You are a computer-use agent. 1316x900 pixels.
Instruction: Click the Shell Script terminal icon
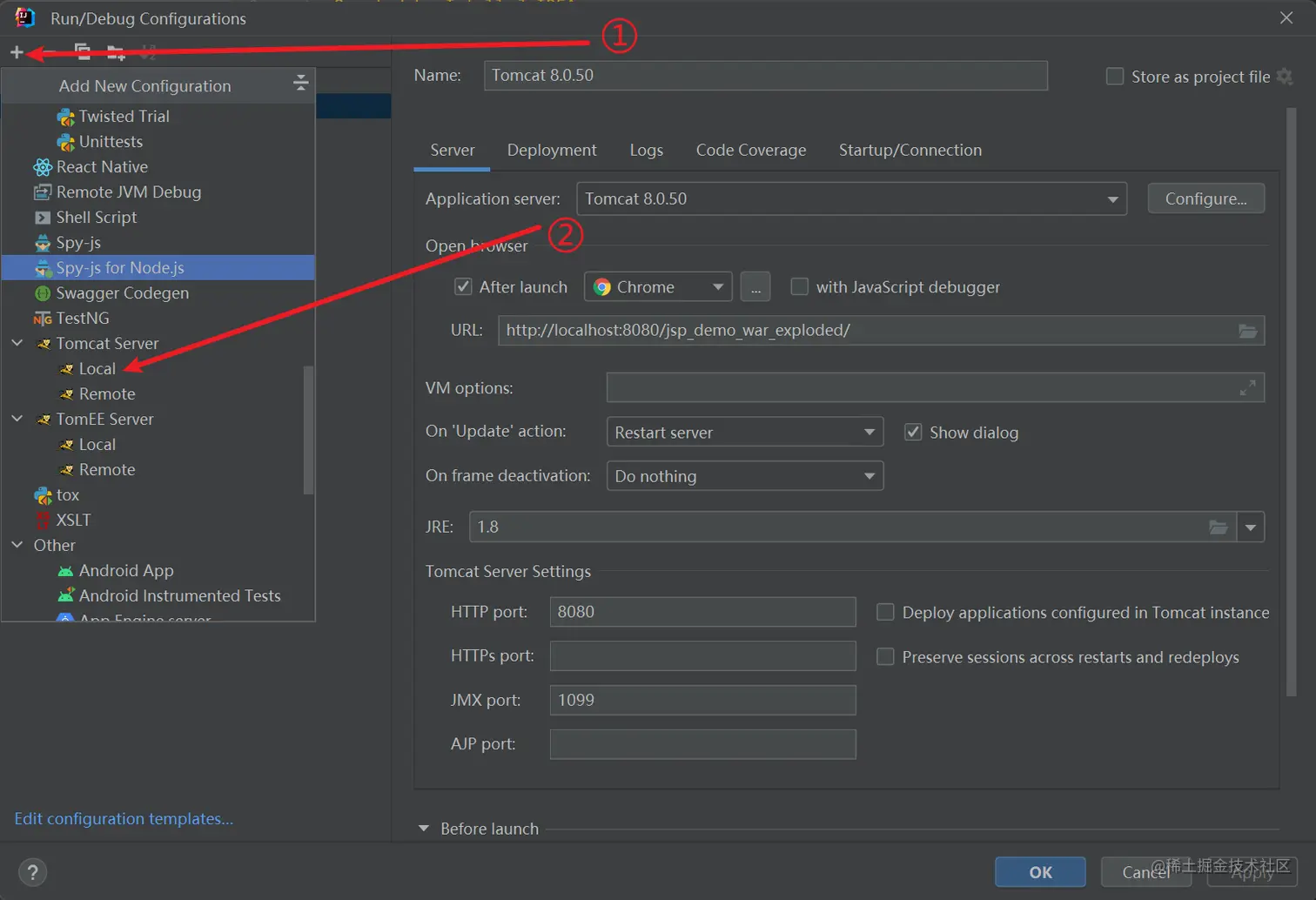click(43, 218)
